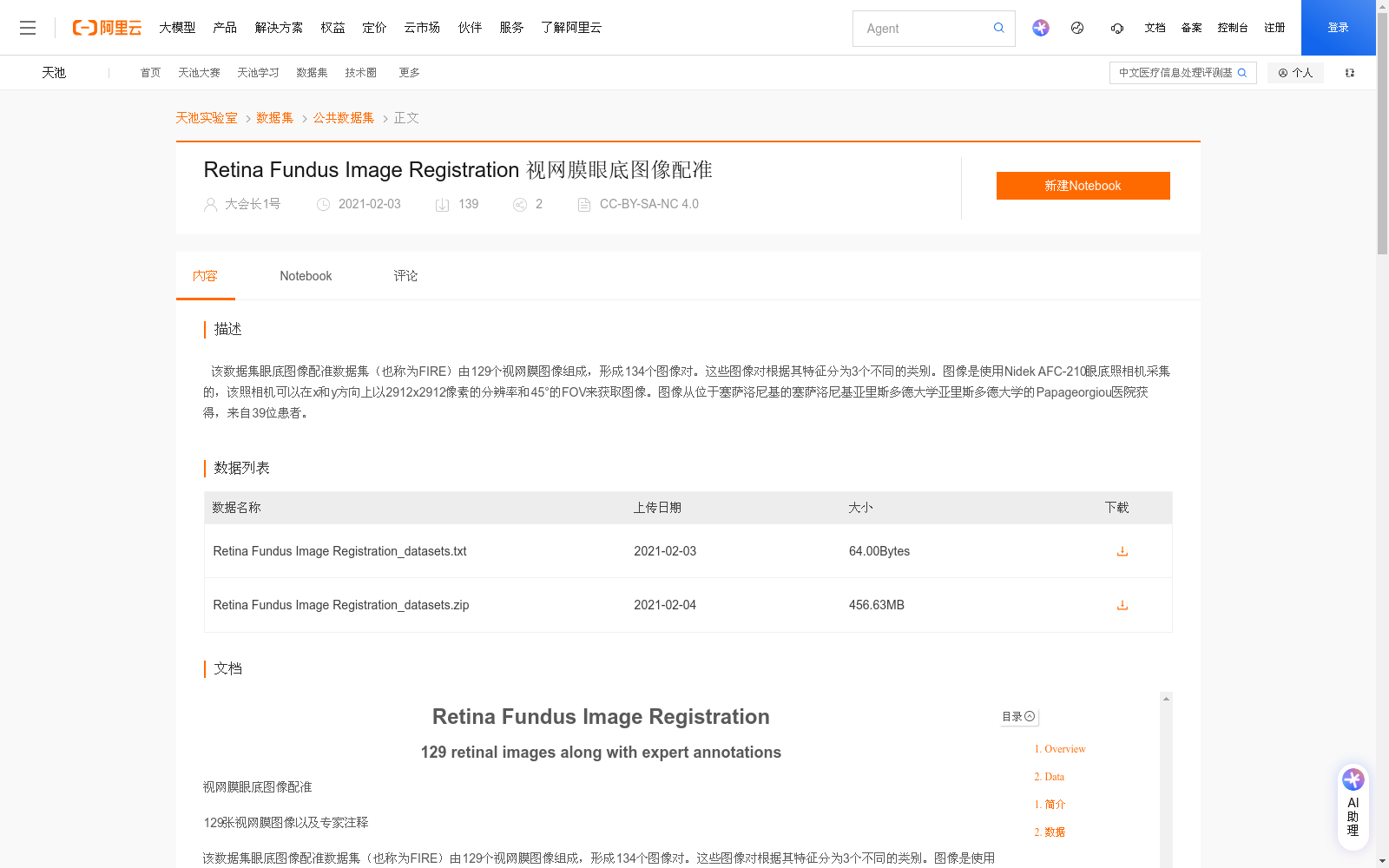Open the 权益 menu item
The image size is (1389, 868).
tap(332, 28)
